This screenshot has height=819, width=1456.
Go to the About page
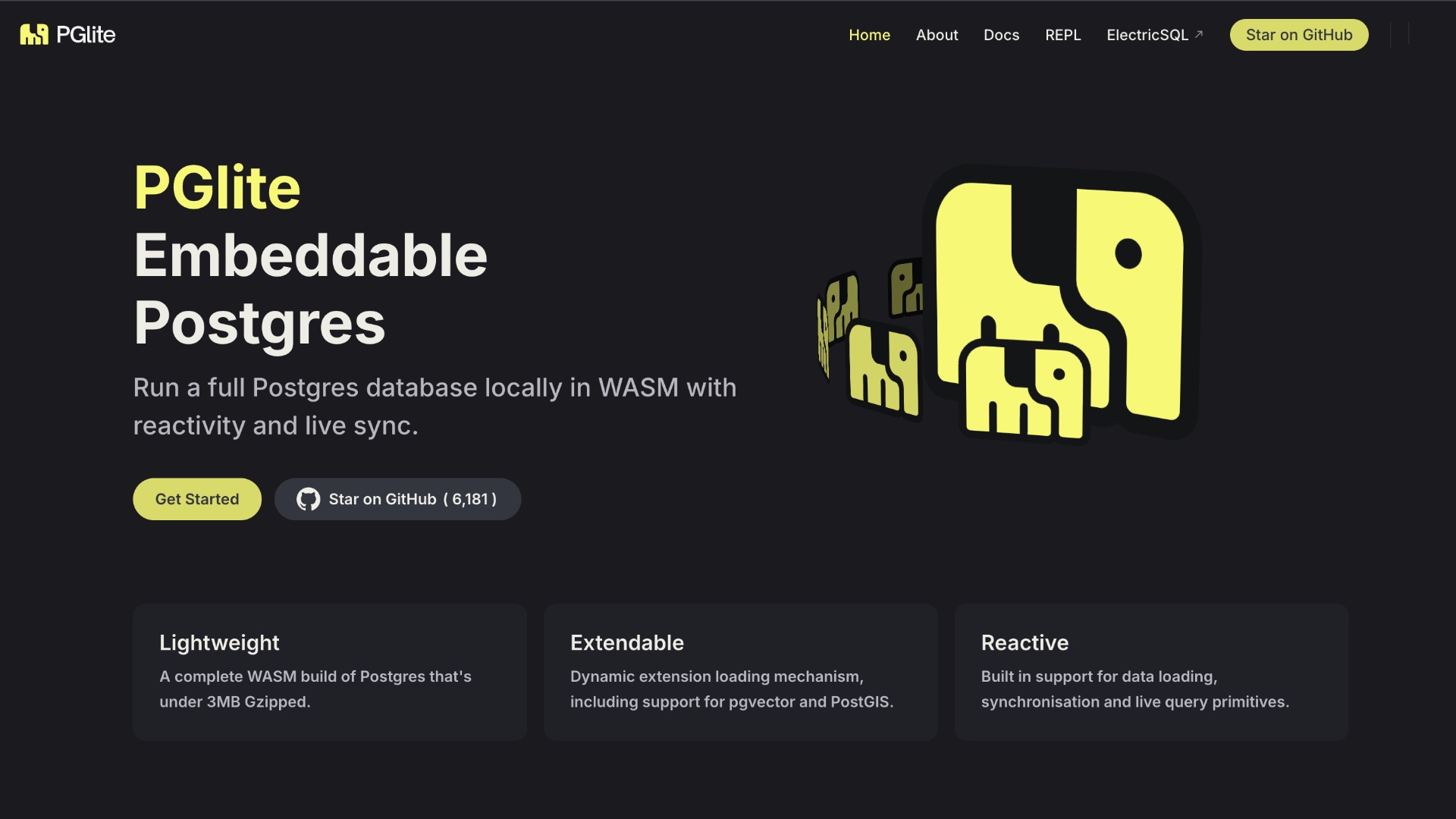[937, 35]
